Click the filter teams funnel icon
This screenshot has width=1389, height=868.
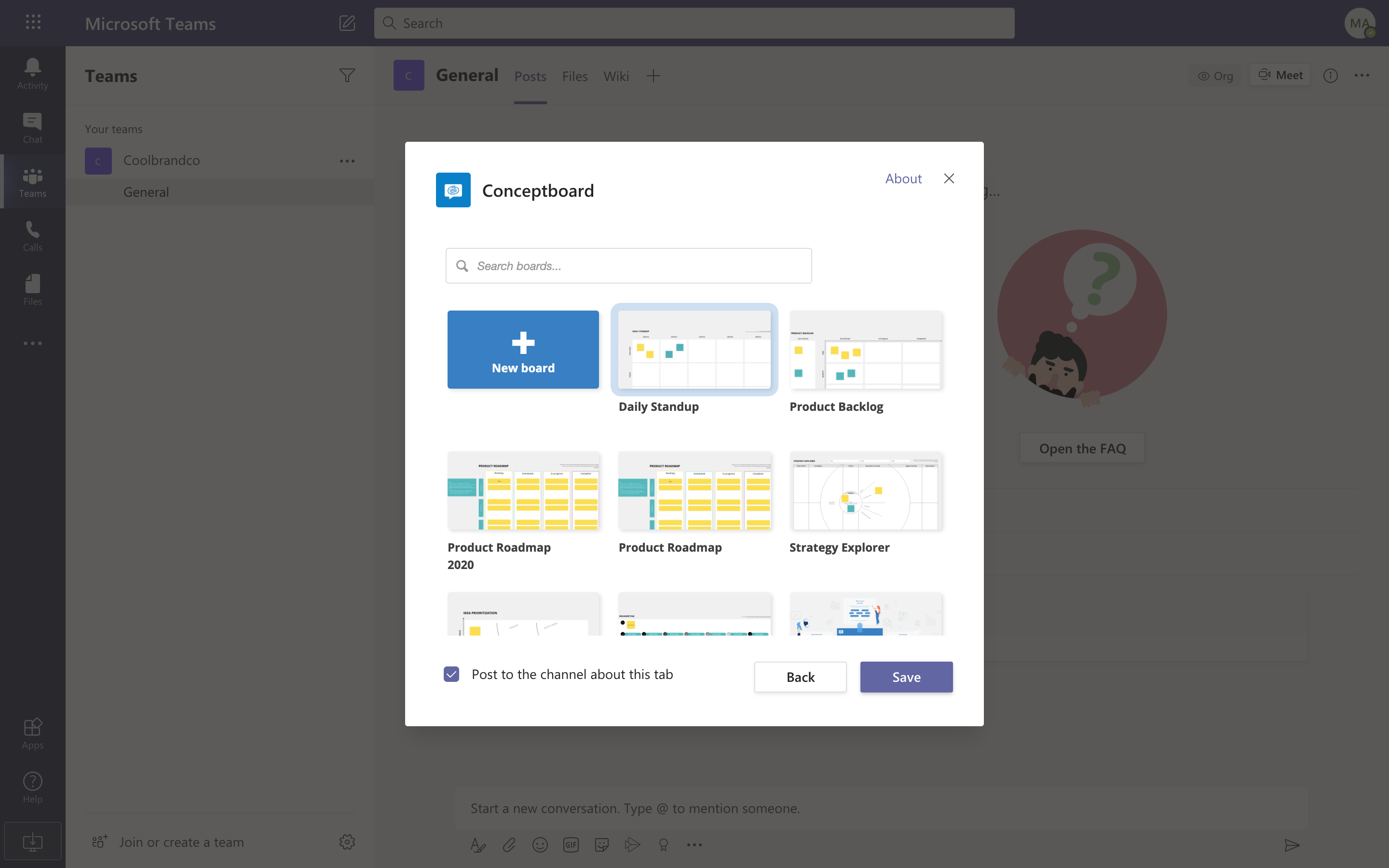click(x=347, y=76)
